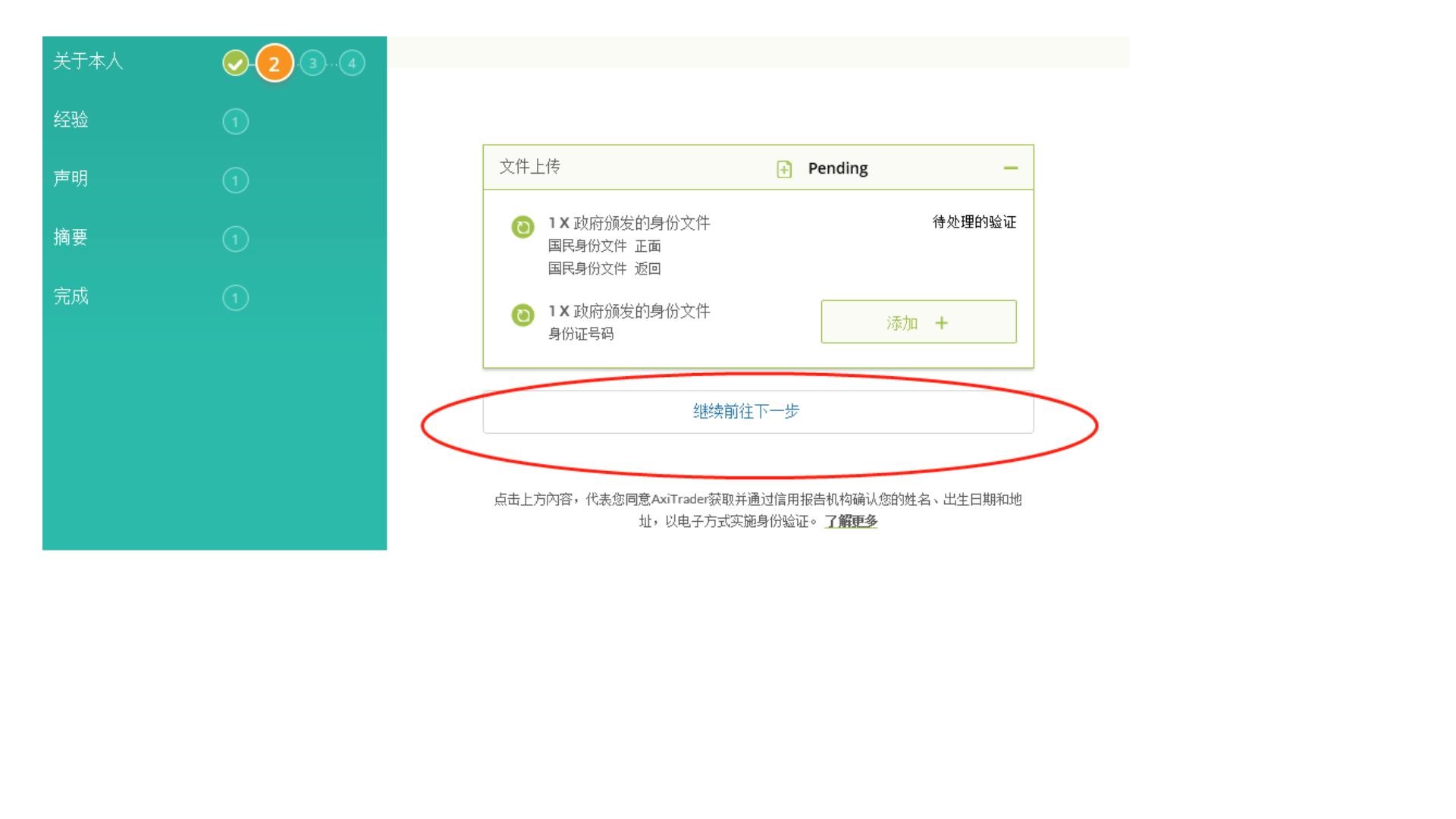This screenshot has width=1456, height=819.
Task: Click the 完成 step counter circle
Action: coord(235,297)
